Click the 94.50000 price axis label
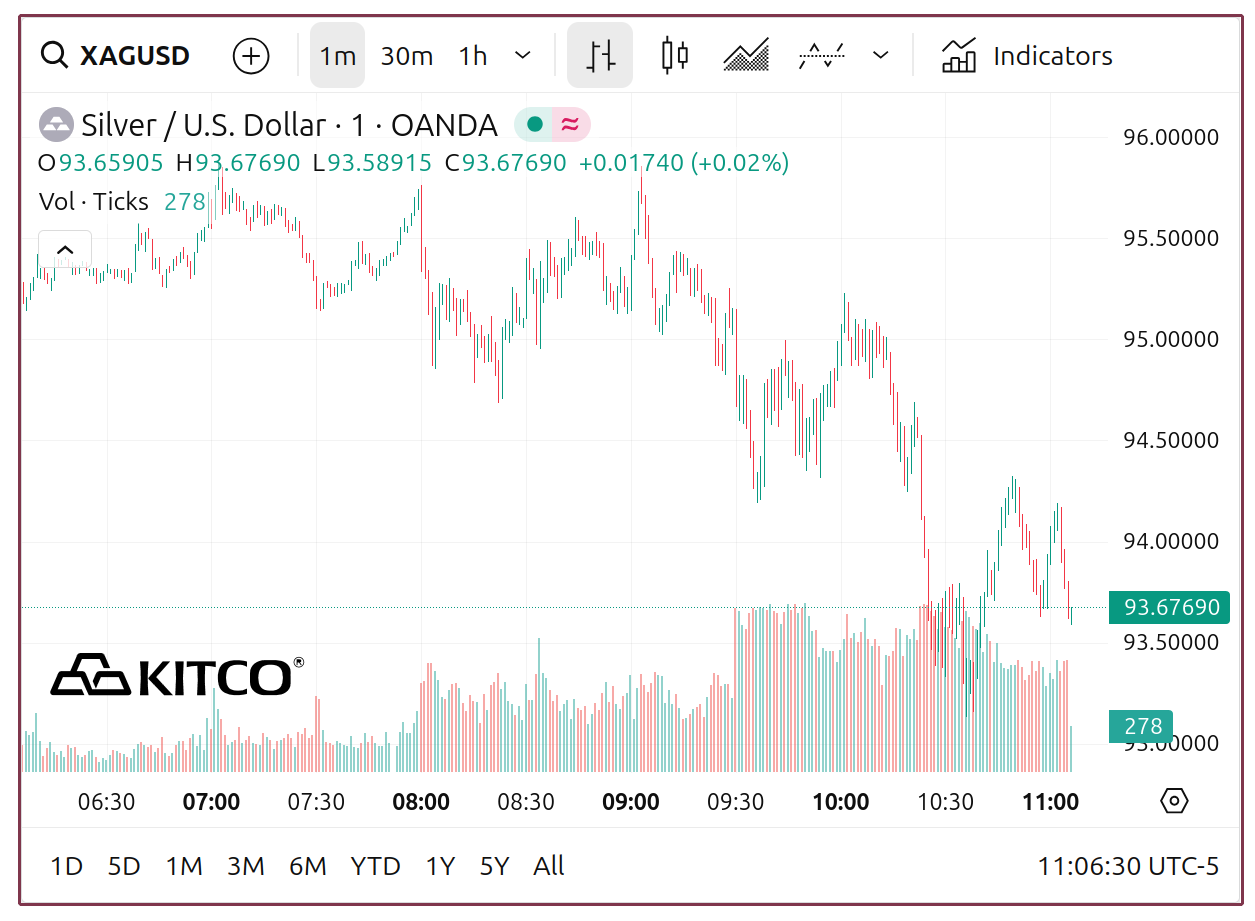 point(1171,440)
